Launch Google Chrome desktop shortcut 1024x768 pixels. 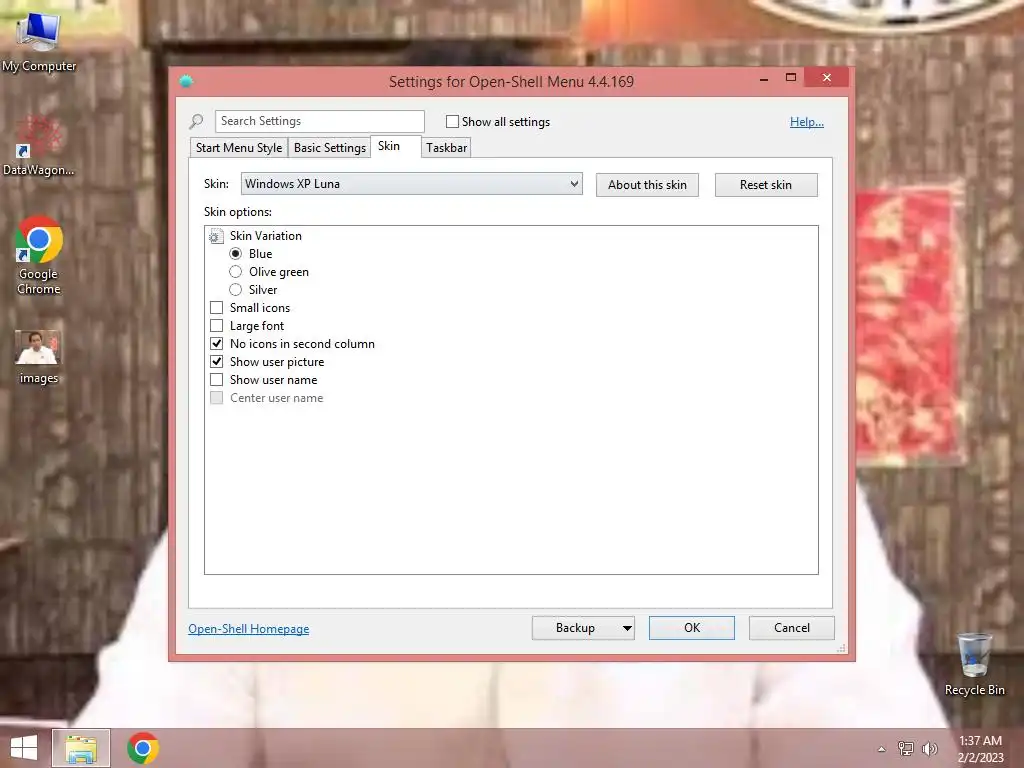click(39, 255)
